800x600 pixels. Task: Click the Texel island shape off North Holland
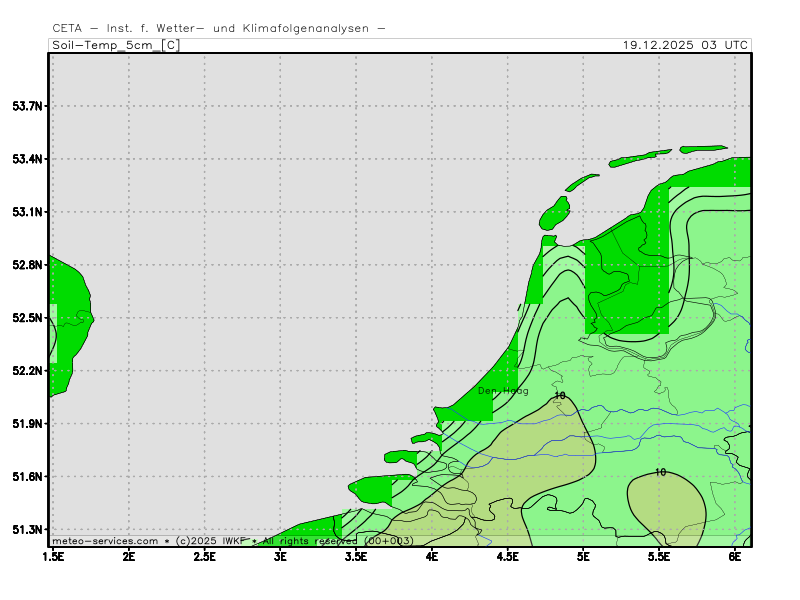[554, 213]
